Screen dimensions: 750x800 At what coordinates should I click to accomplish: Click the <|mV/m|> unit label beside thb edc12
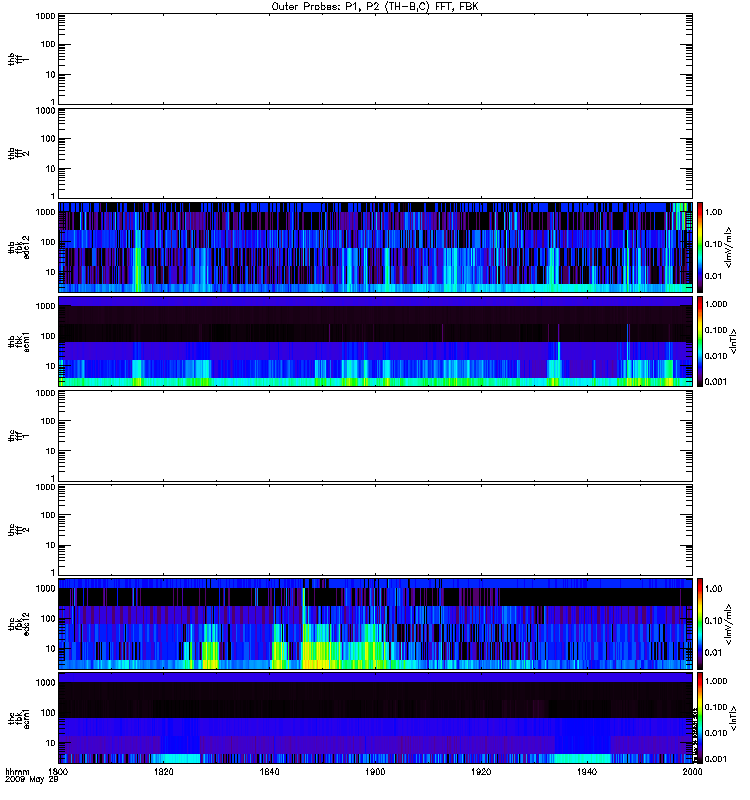point(729,247)
